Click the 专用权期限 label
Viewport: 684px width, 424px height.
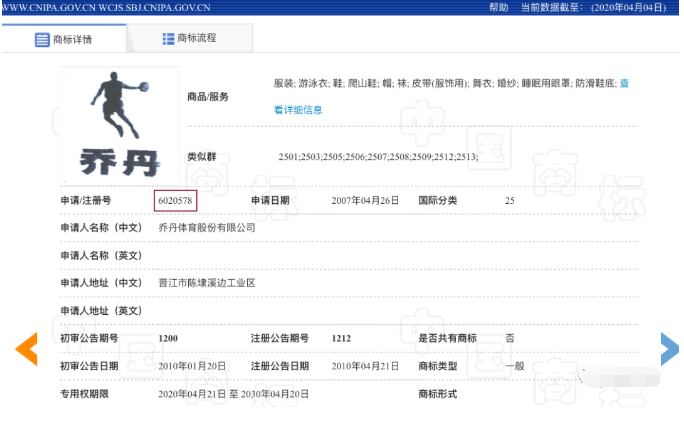click(x=84, y=394)
